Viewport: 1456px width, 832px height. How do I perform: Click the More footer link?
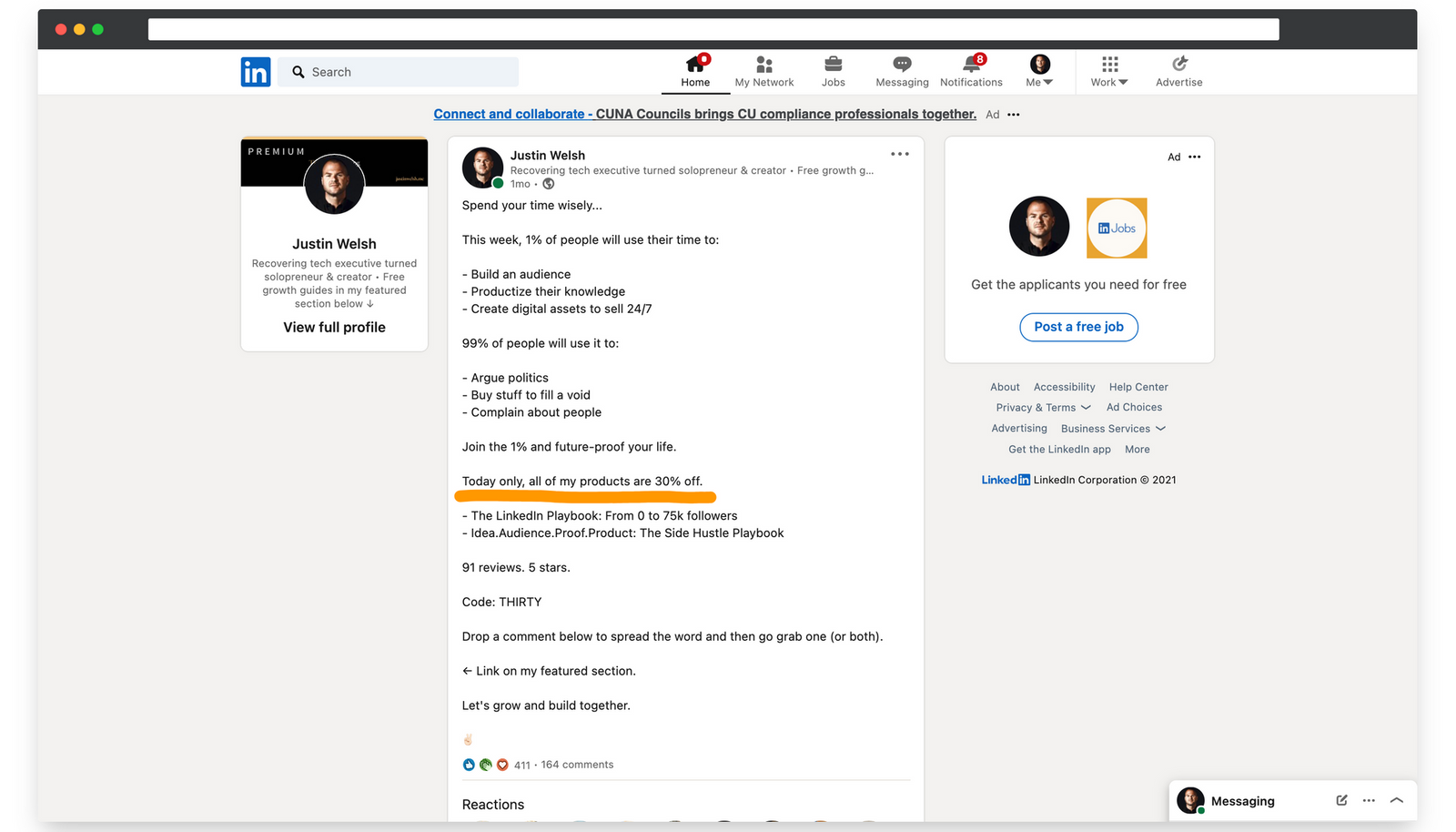click(x=1137, y=450)
